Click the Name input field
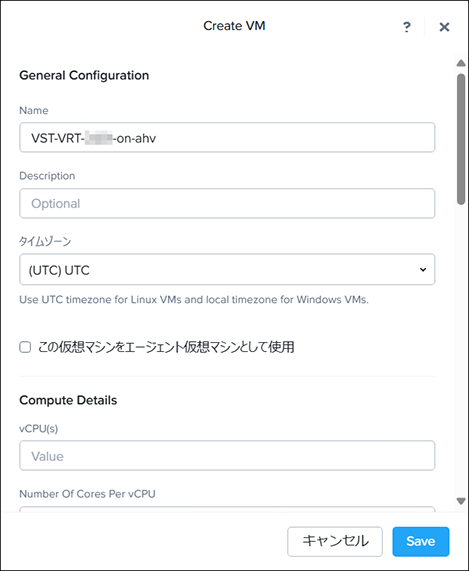The width and height of the screenshot is (469, 571). (227, 138)
